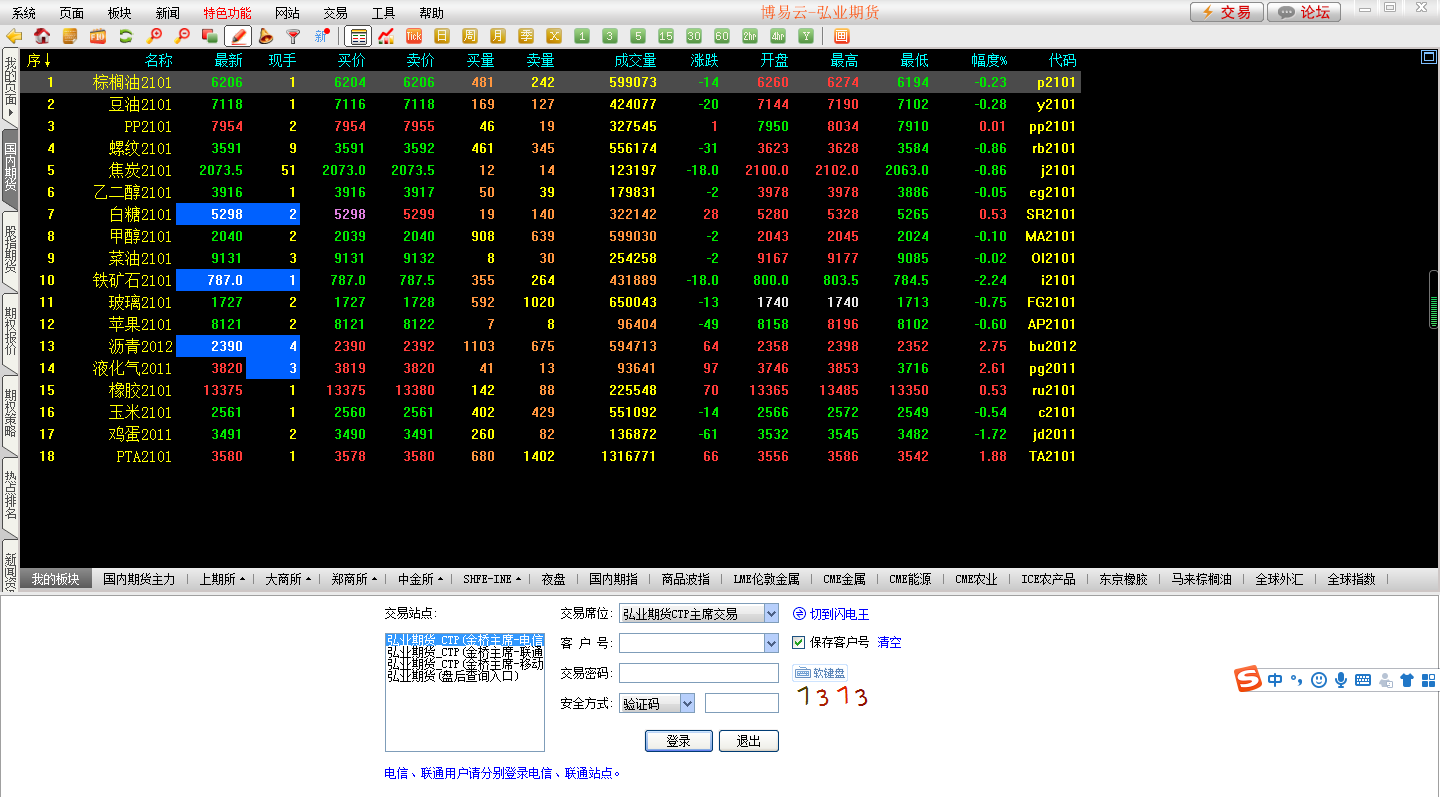Image resolution: width=1440 pixels, height=797 pixels.
Task: Select the 15-minute period icon
Action: 666,36
